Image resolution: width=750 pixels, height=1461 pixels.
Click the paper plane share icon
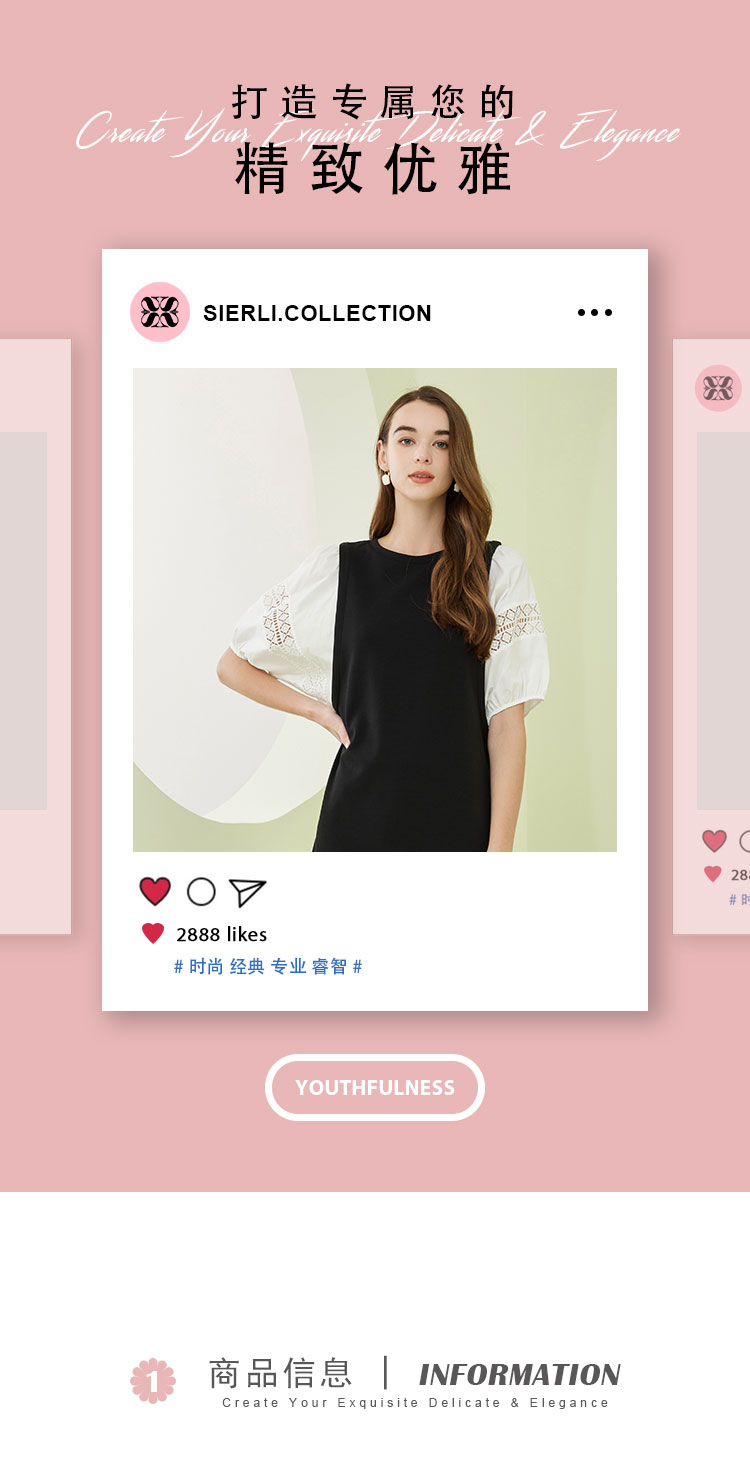[247, 892]
